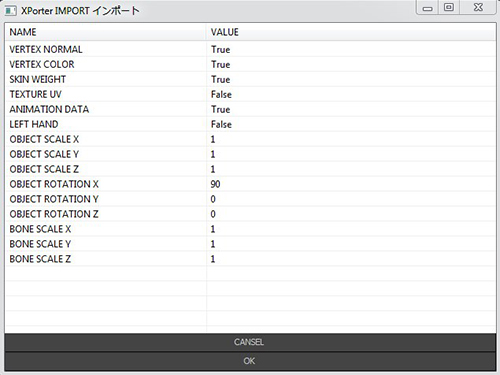Select the OBJECT SCALE Z row name
Screen dimensions: 500x375
[44, 169]
